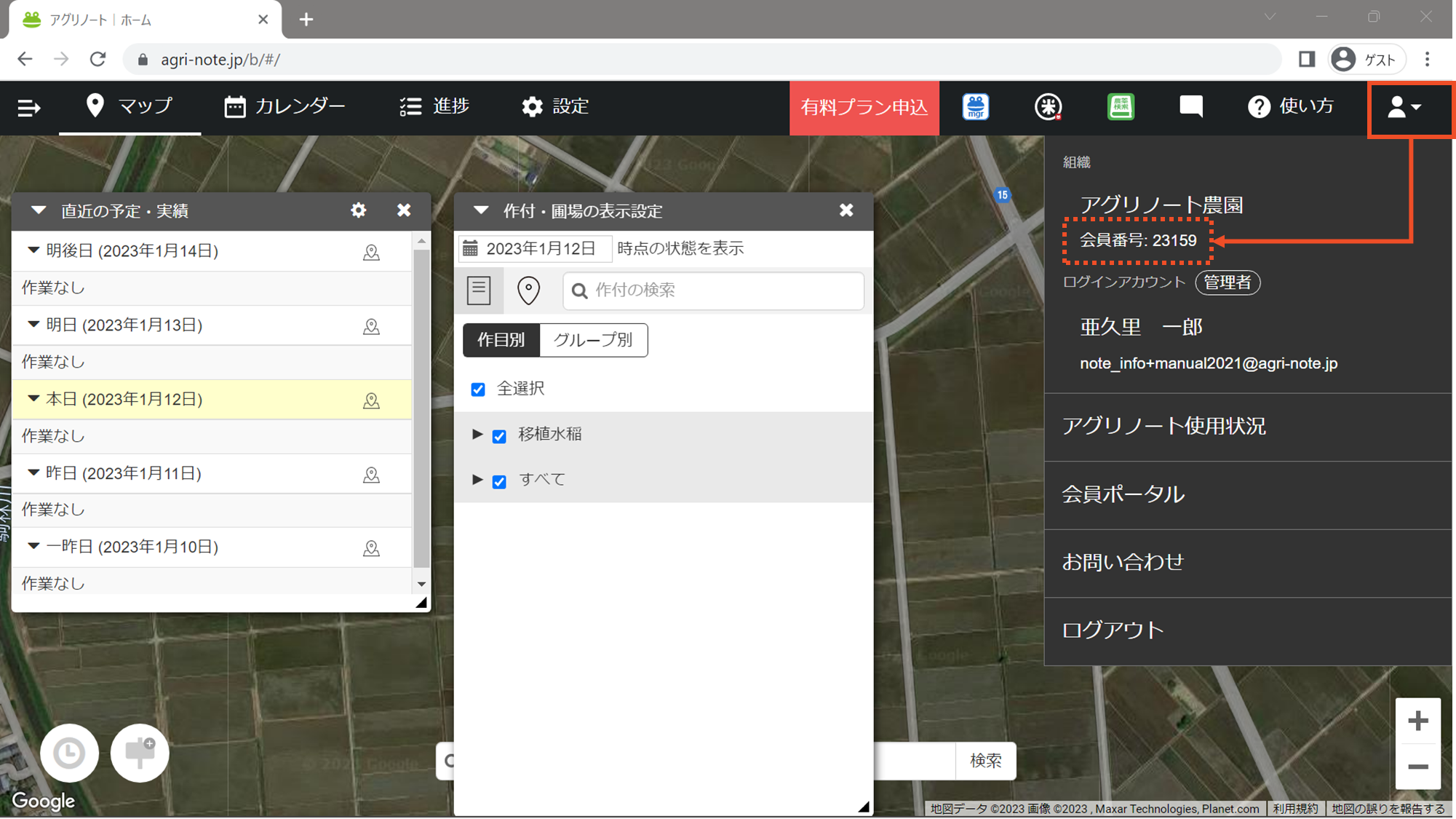Select the グループ別 toggle
Viewport: 1456px width, 819px height.
coord(593,340)
